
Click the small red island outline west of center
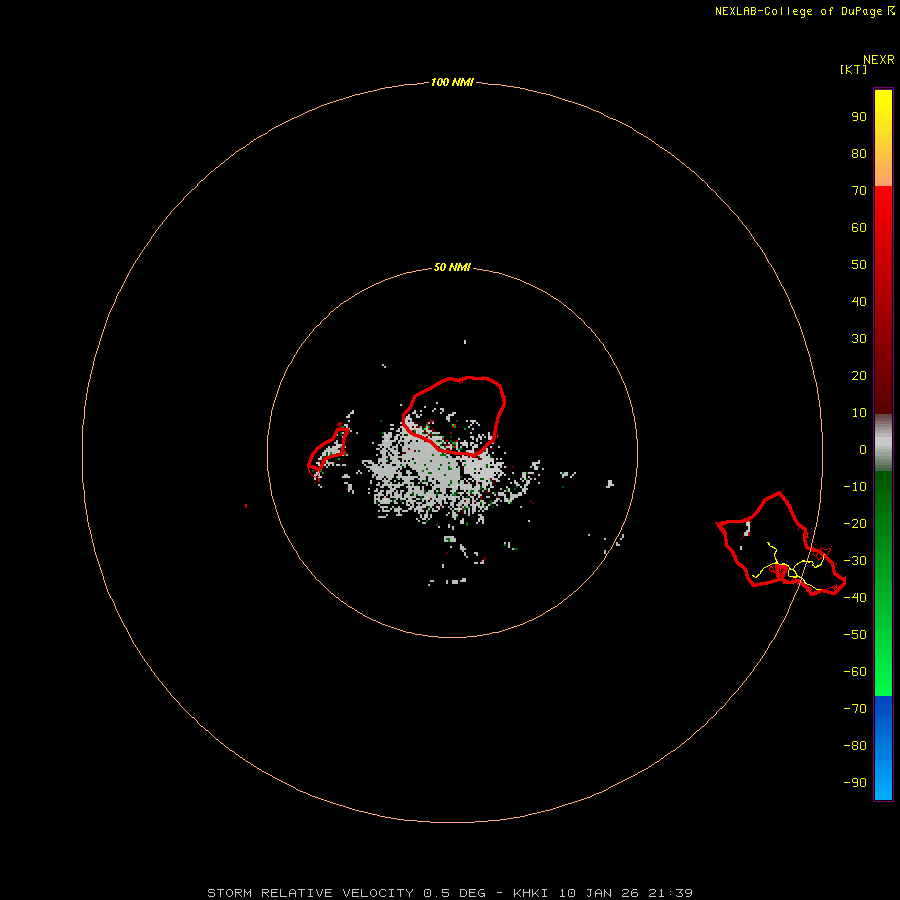click(x=328, y=449)
